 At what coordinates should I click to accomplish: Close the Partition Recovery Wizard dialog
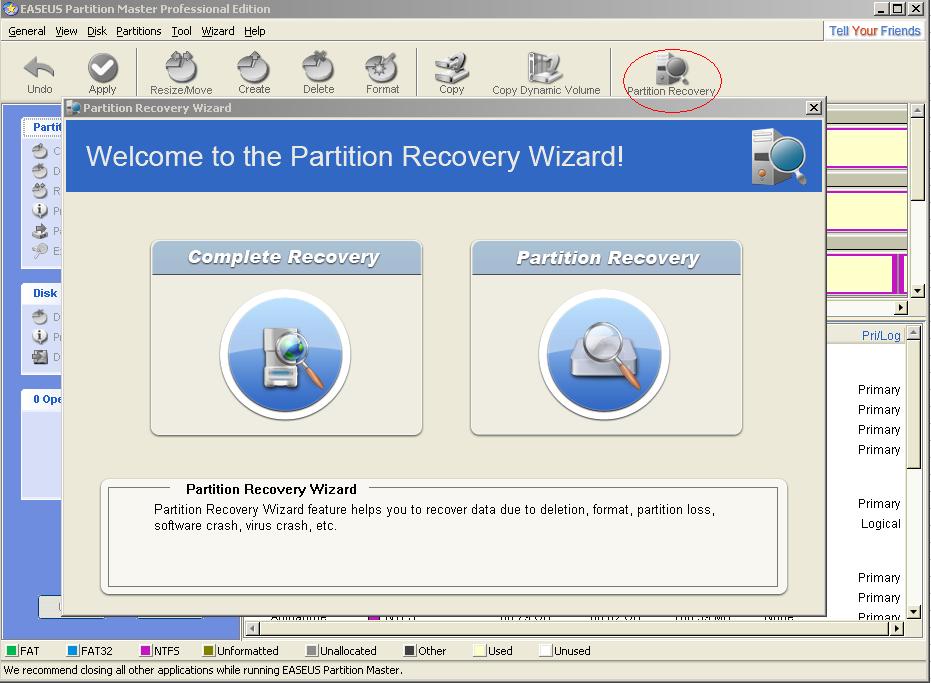(813, 107)
